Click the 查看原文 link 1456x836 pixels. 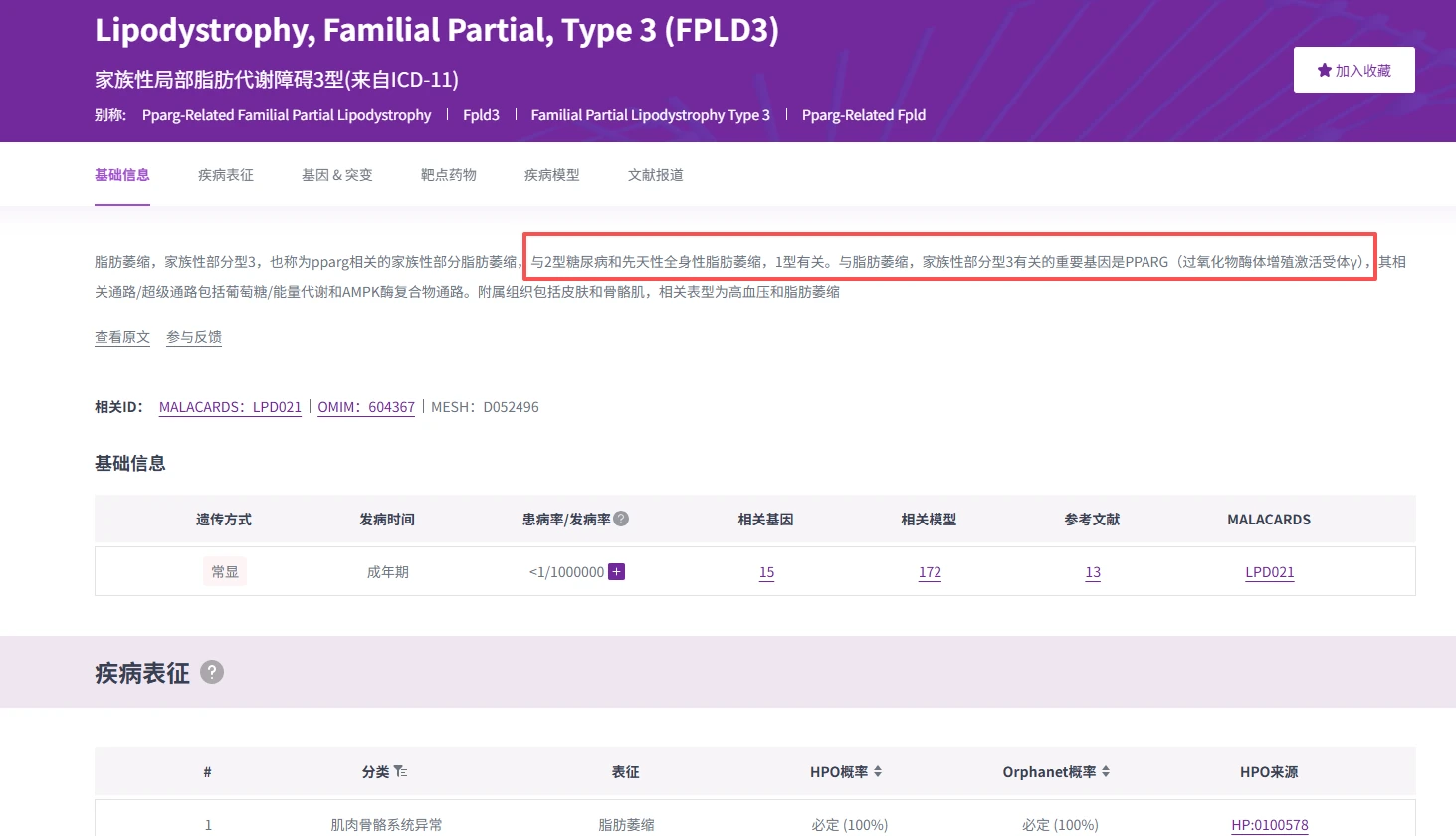[x=121, y=337]
